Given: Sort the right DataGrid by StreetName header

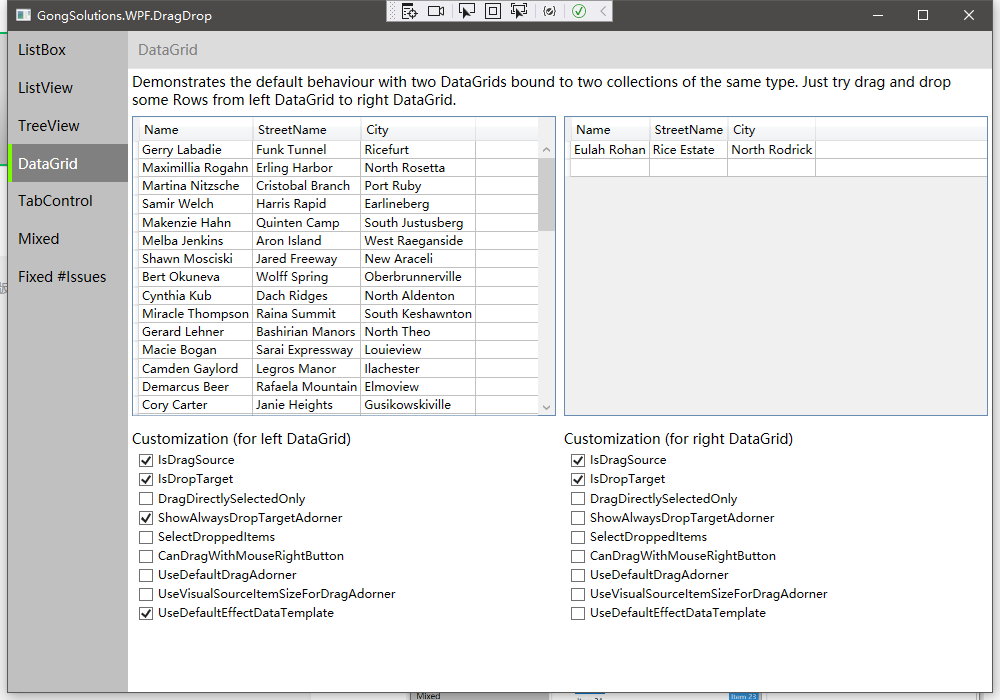Looking at the screenshot, I should coord(689,129).
